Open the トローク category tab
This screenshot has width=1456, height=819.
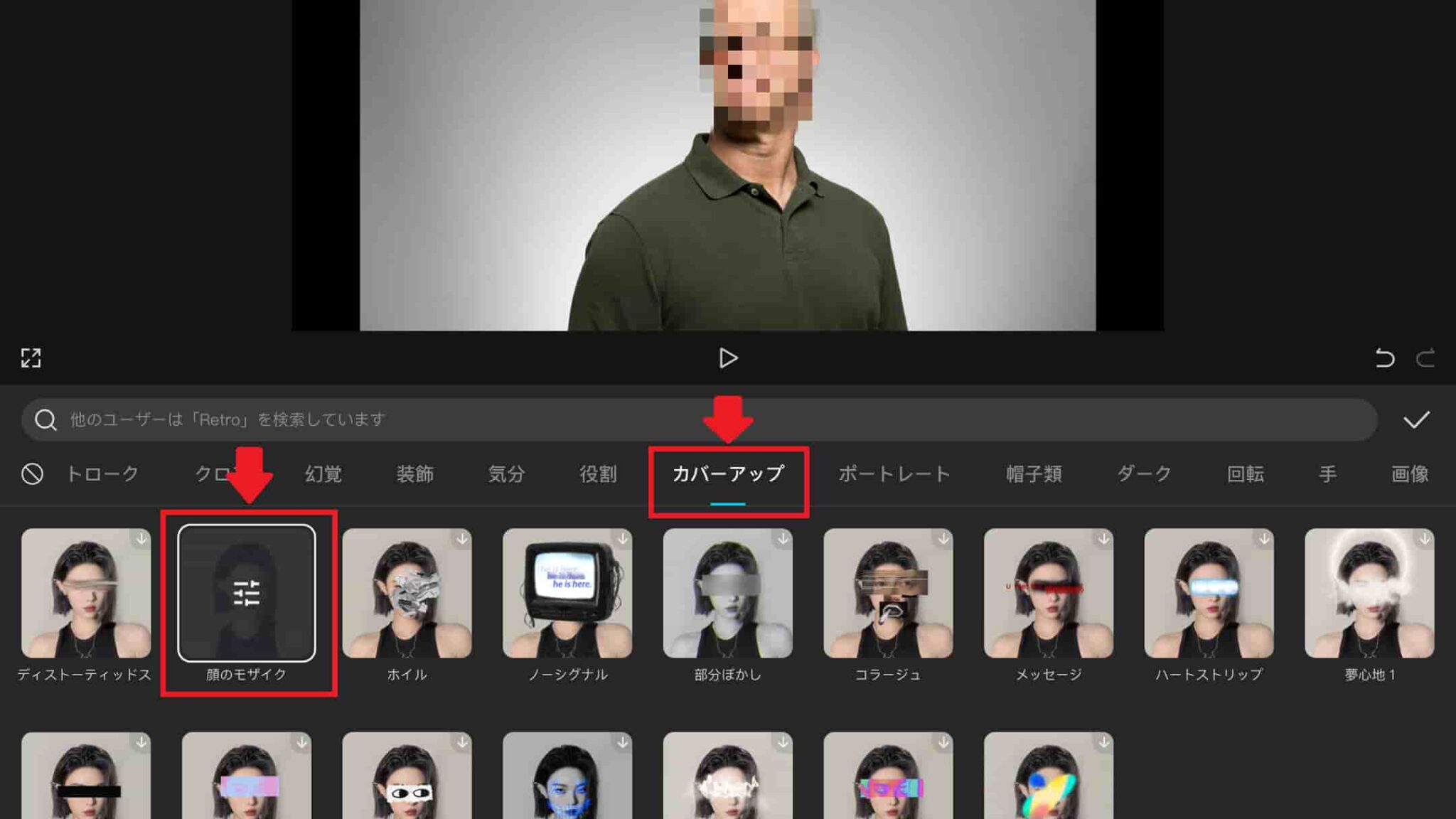pos(102,473)
